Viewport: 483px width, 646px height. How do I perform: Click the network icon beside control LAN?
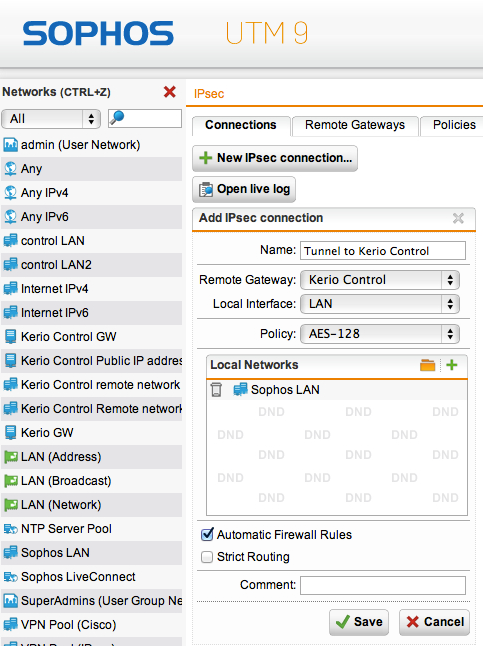(x=10, y=240)
